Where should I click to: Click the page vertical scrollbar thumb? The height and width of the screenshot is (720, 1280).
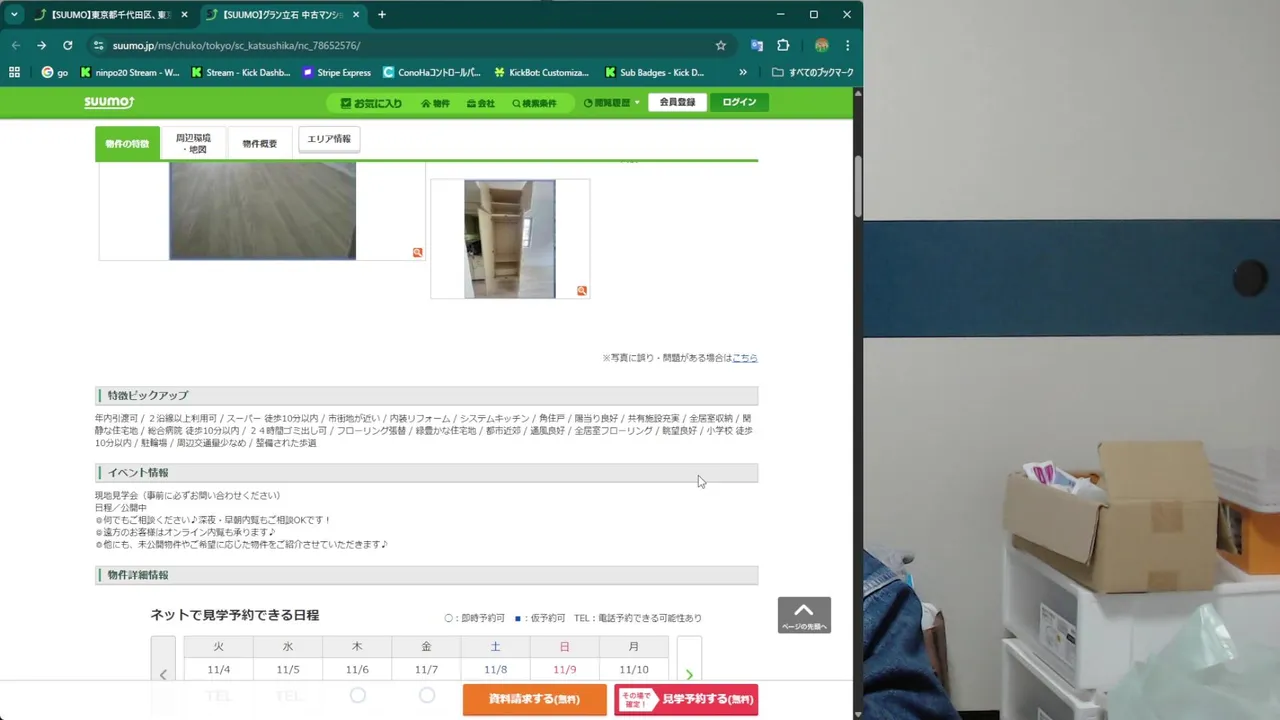coord(858,187)
